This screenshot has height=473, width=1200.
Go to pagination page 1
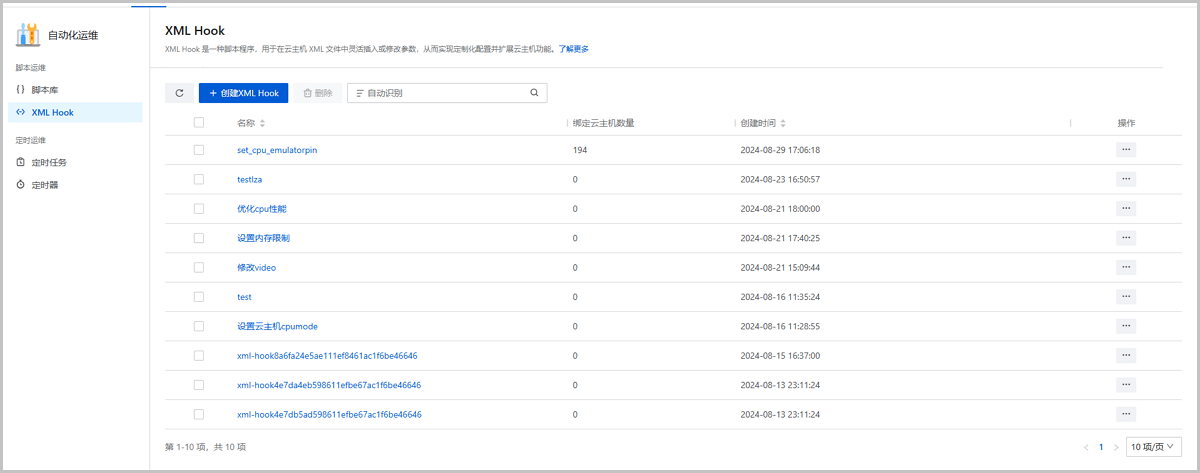[1101, 447]
